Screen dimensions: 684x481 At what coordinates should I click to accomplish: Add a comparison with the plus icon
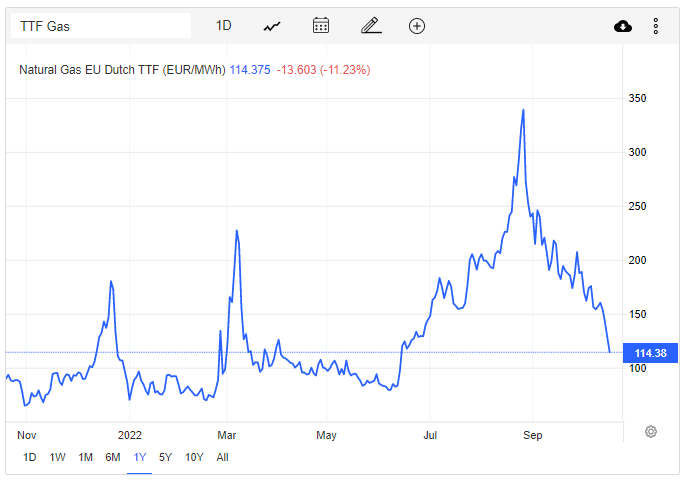click(x=417, y=26)
